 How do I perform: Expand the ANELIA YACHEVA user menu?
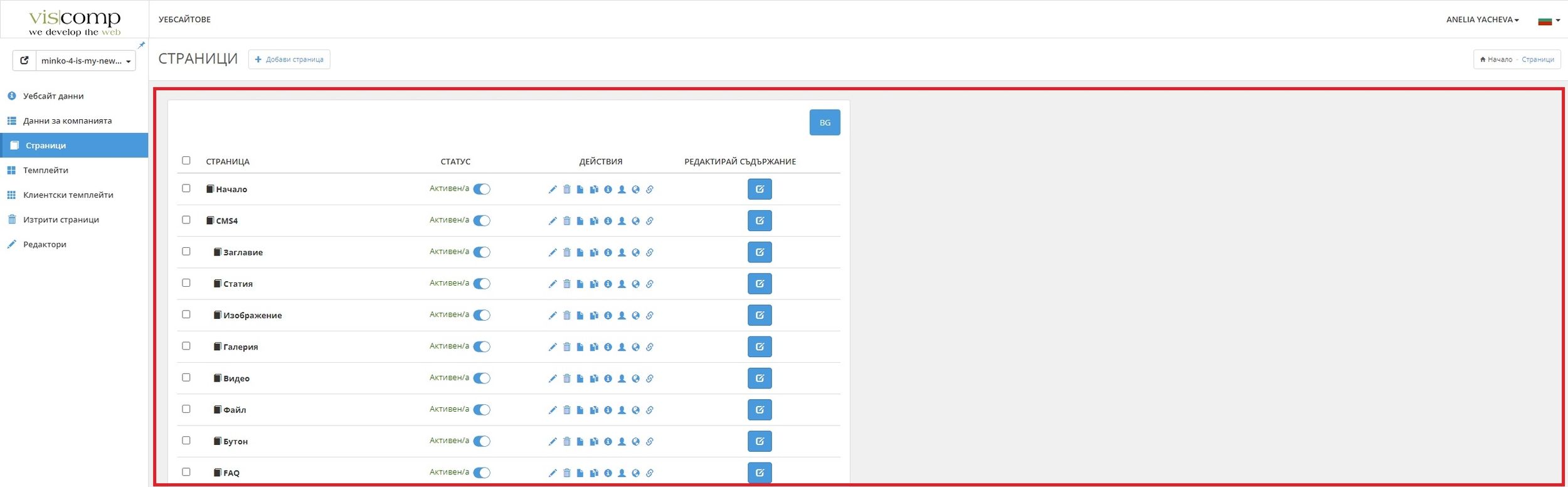point(1482,19)
